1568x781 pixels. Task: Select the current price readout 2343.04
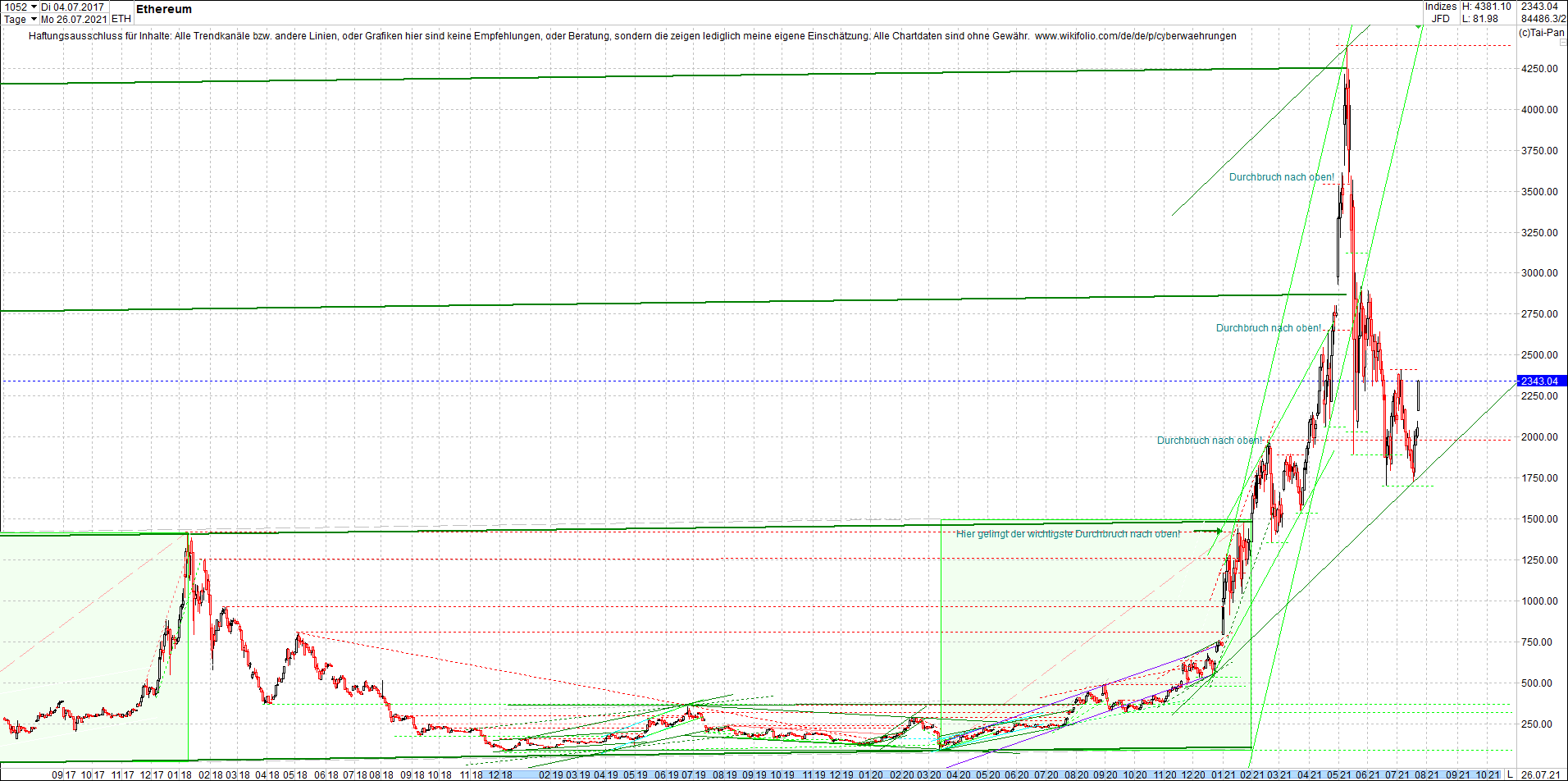coord(1540,6)
